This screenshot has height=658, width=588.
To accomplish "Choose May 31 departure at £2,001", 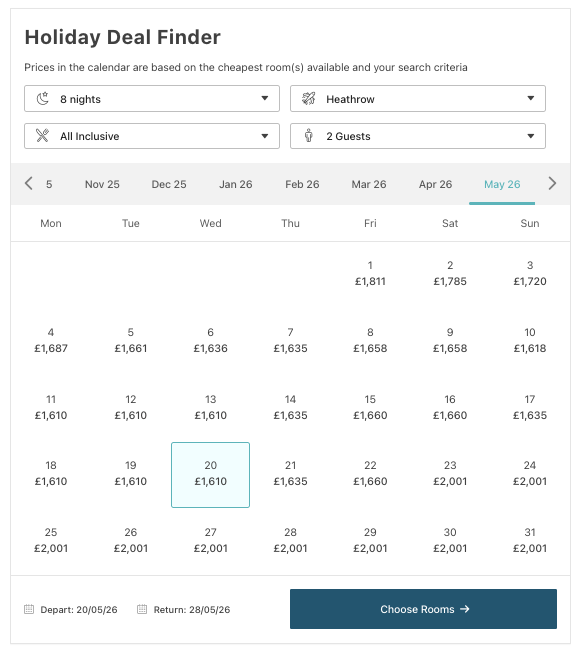I will point(530,540).
